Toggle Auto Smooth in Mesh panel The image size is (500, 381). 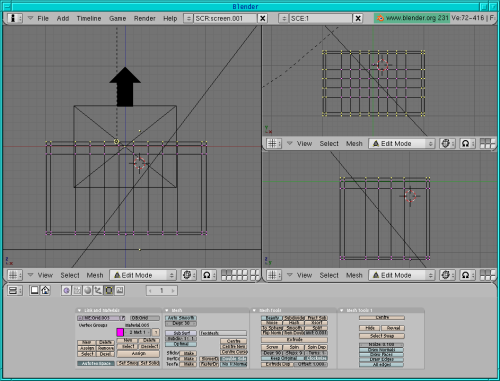point(181,318)
